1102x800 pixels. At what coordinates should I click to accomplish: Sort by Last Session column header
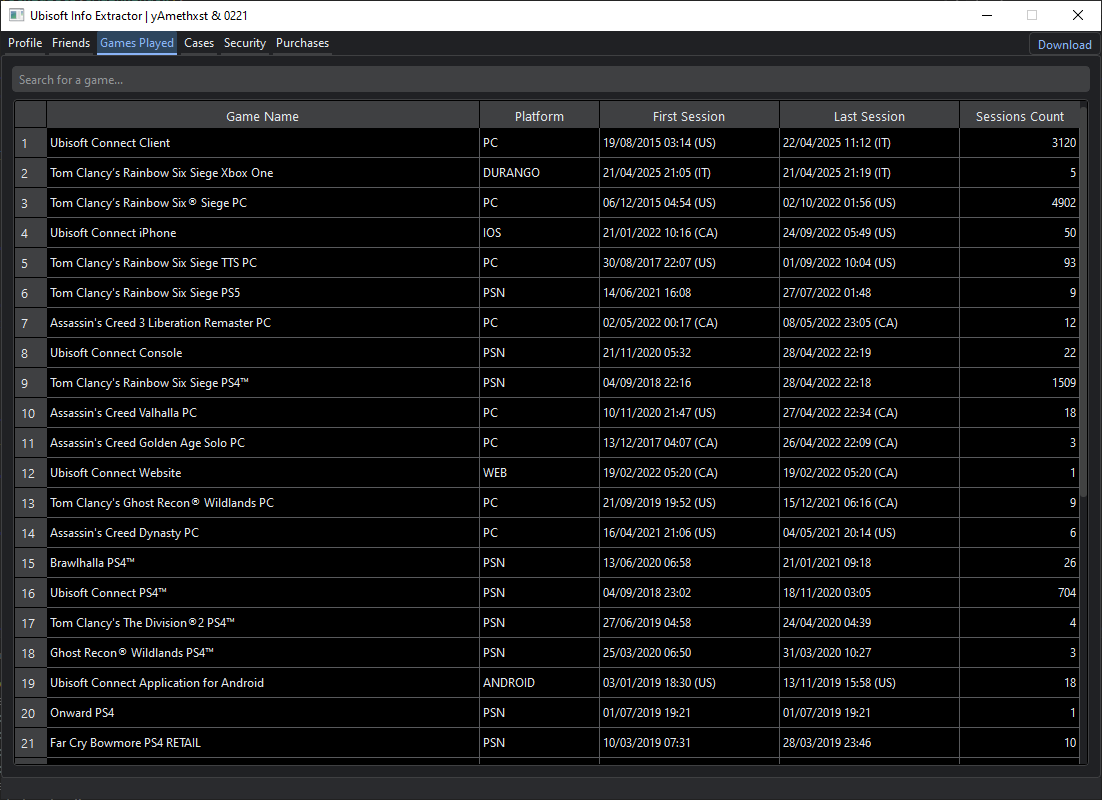pos(869,116)
